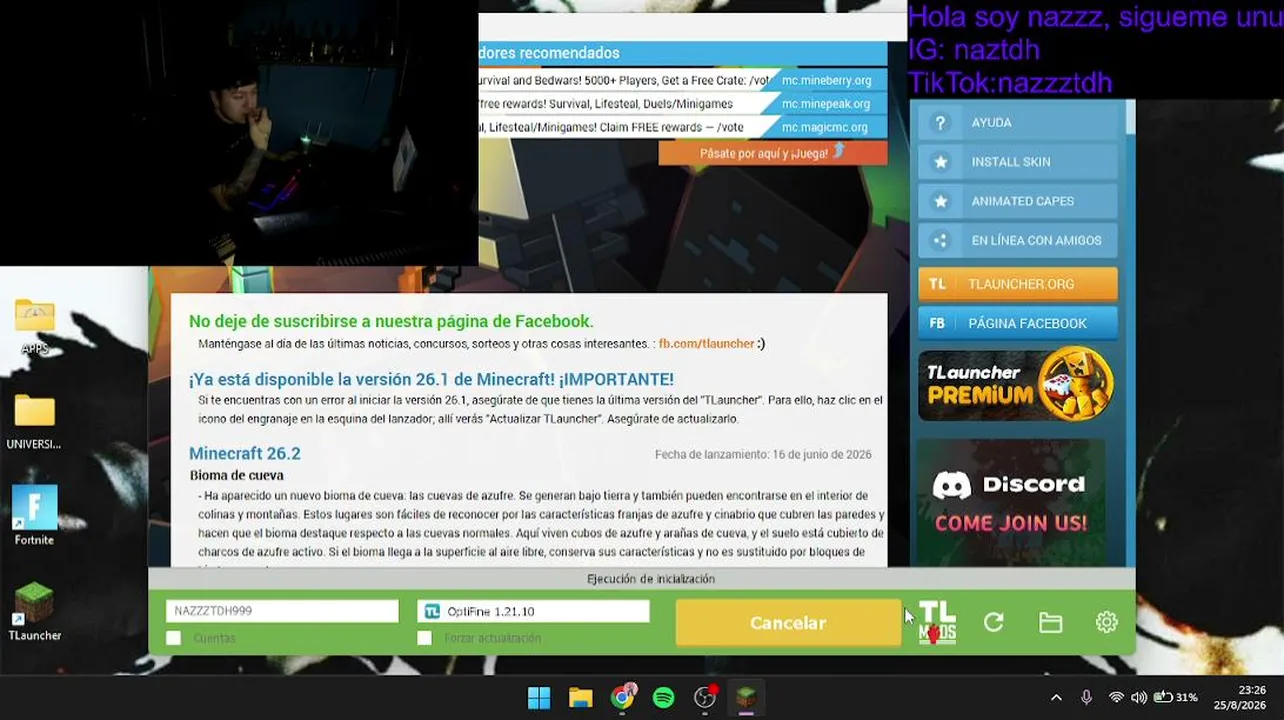Viewport: 1284px width, 720px height.
Task: Click the Discord COME JOIN US banner
Action: pos(1011,502)
